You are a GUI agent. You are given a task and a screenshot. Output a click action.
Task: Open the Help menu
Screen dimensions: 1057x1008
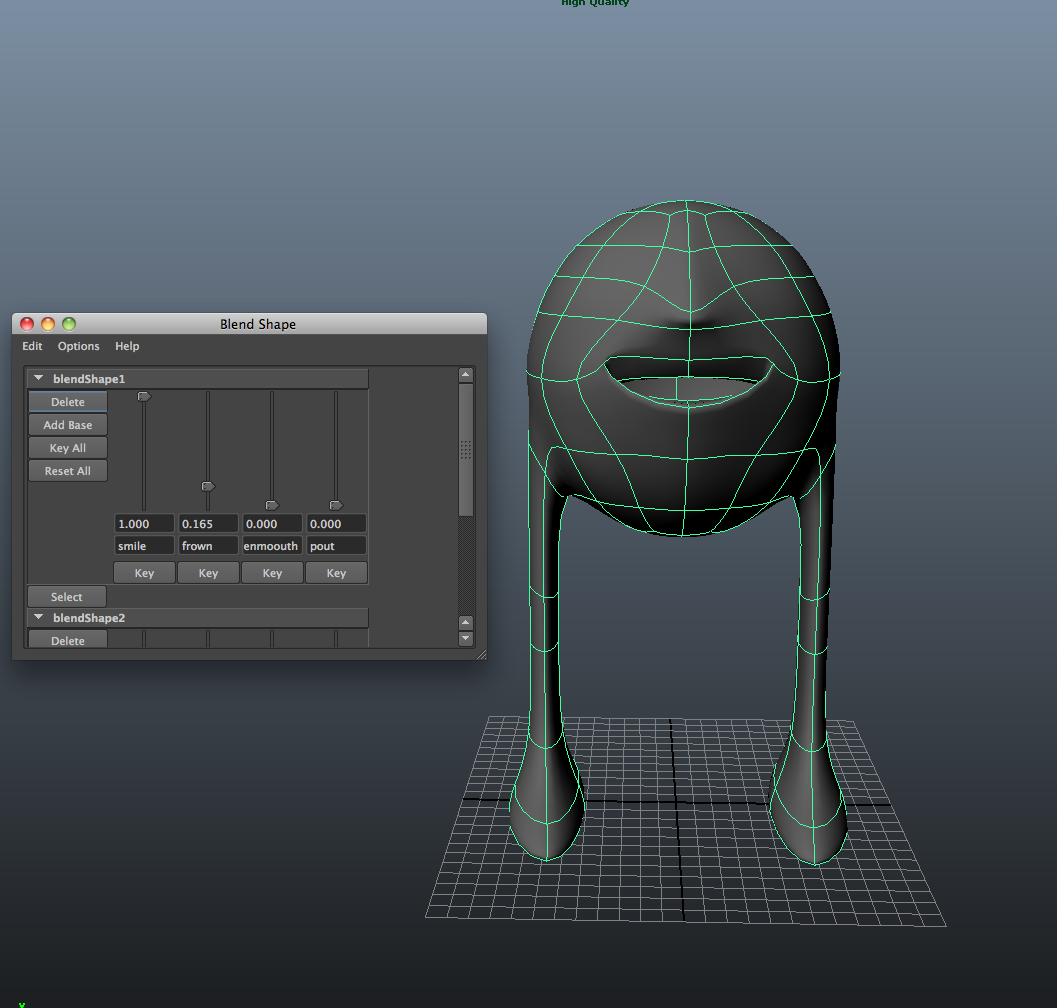pyautogui.click(x=127, y=346)
